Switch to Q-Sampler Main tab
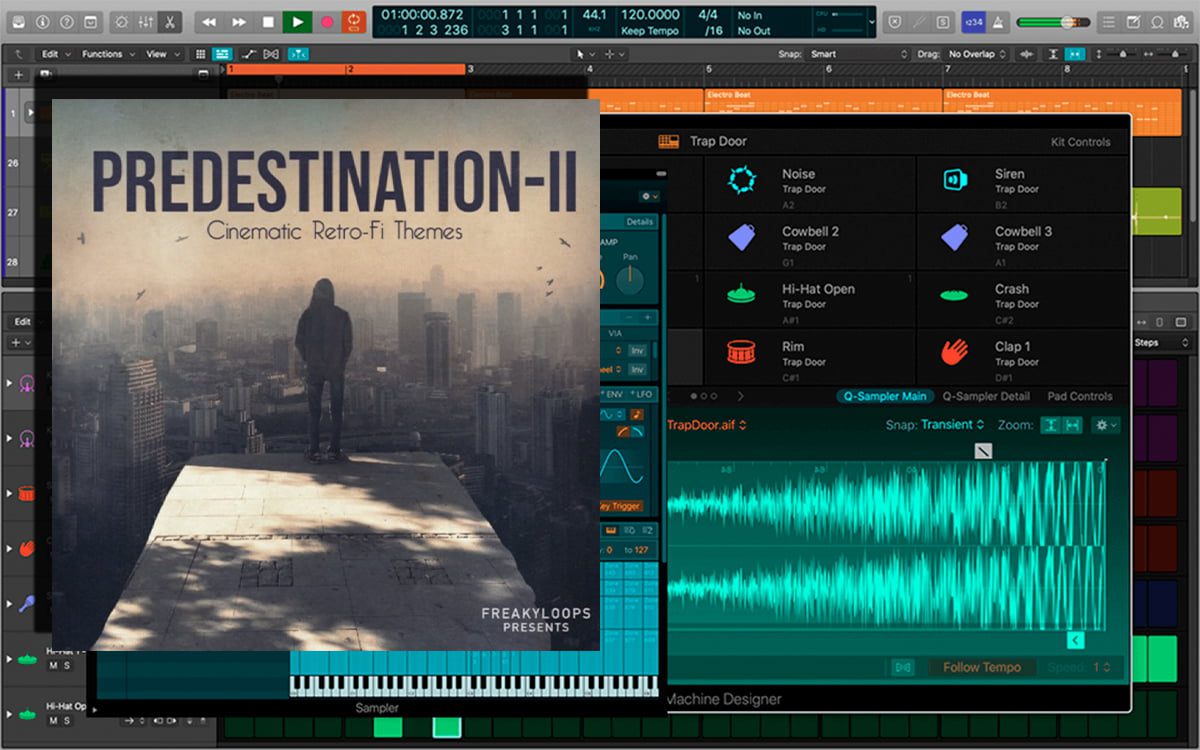The image size is (1200, 750). (x=885, y=396)
